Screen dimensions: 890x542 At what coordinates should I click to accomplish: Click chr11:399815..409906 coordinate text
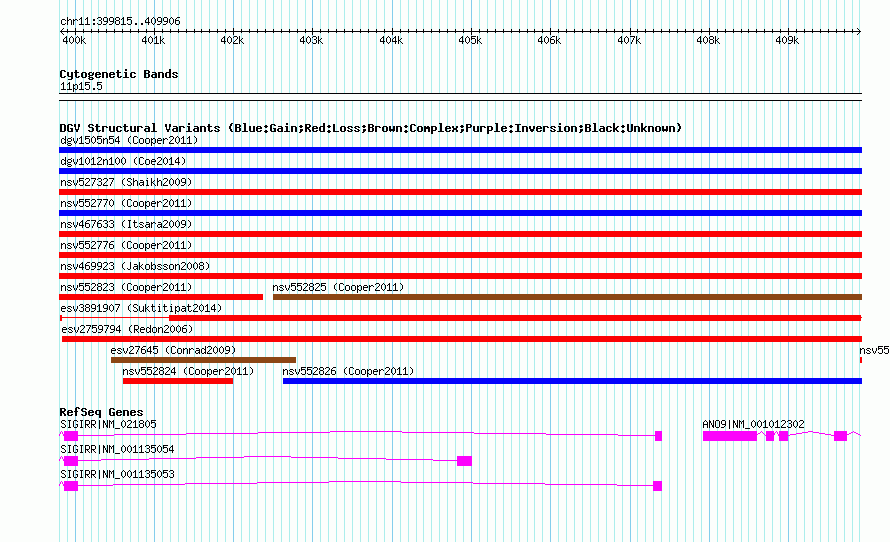pos(120,22)
